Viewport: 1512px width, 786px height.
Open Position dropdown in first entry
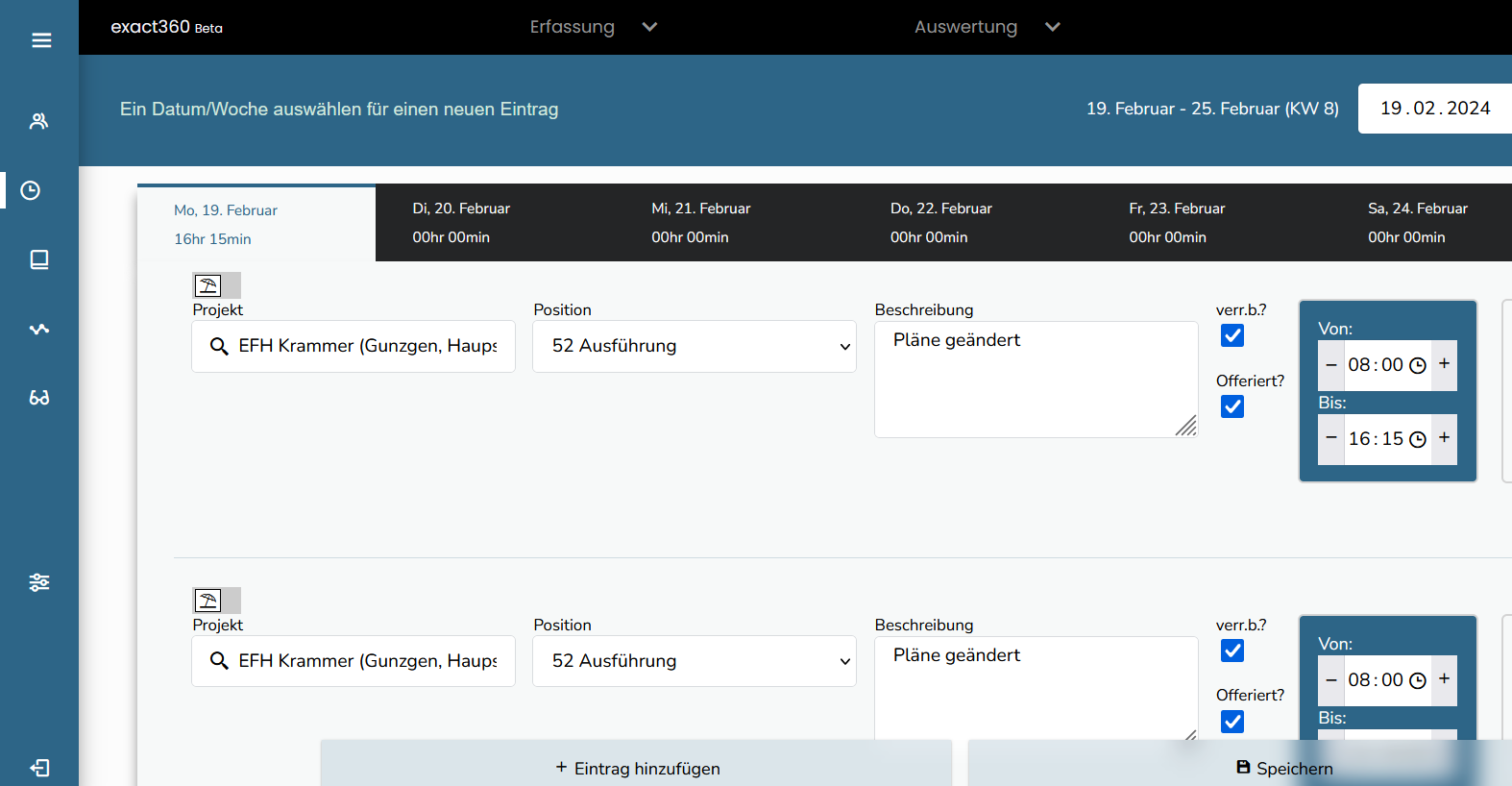[694, 346]
